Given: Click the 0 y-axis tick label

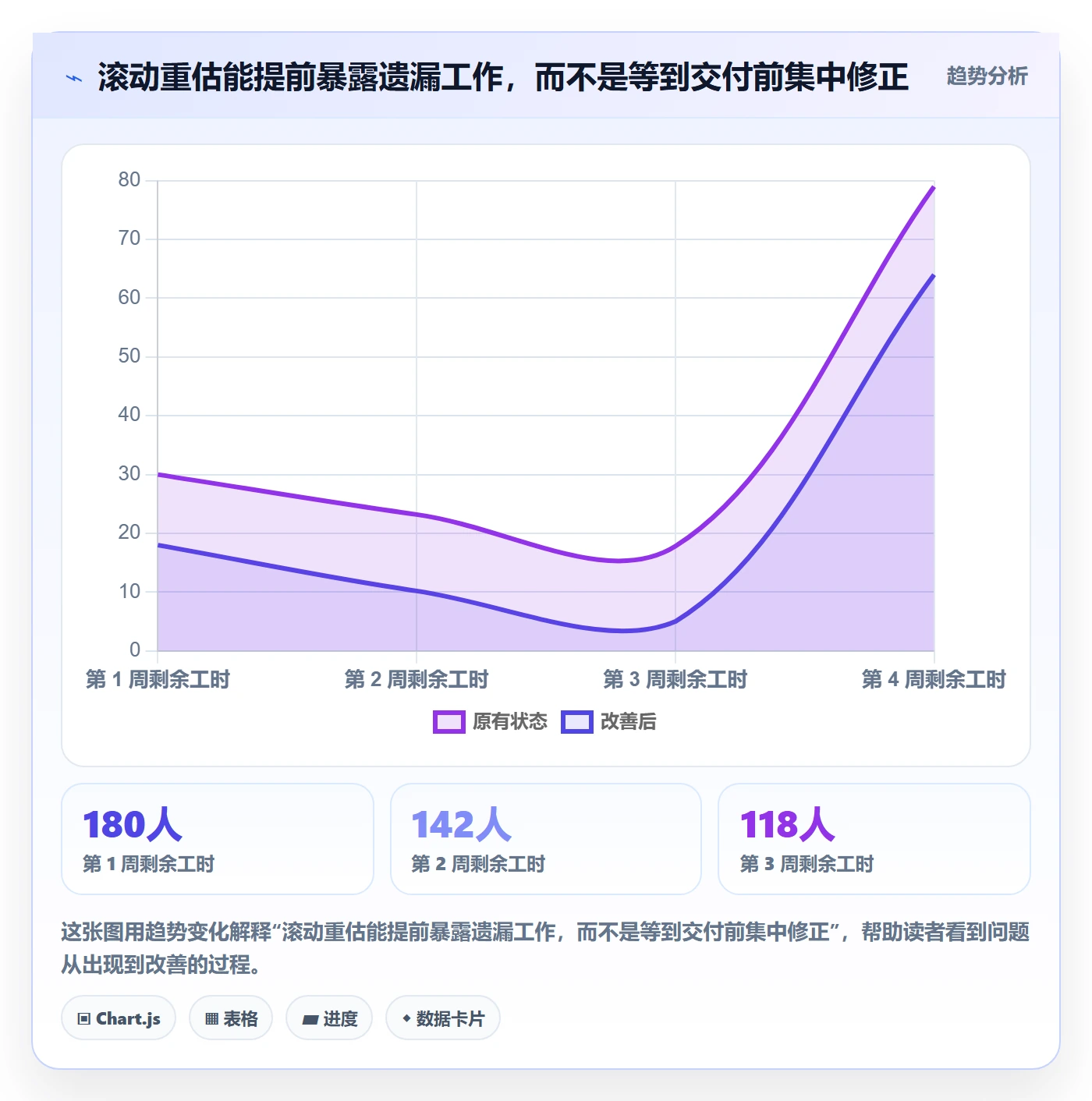Looking at the screenshot, I should (135, 650).
